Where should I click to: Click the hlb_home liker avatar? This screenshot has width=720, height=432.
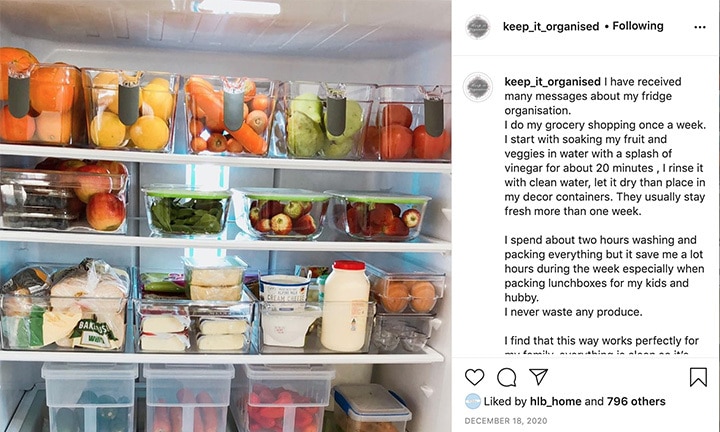pos(472,401)
